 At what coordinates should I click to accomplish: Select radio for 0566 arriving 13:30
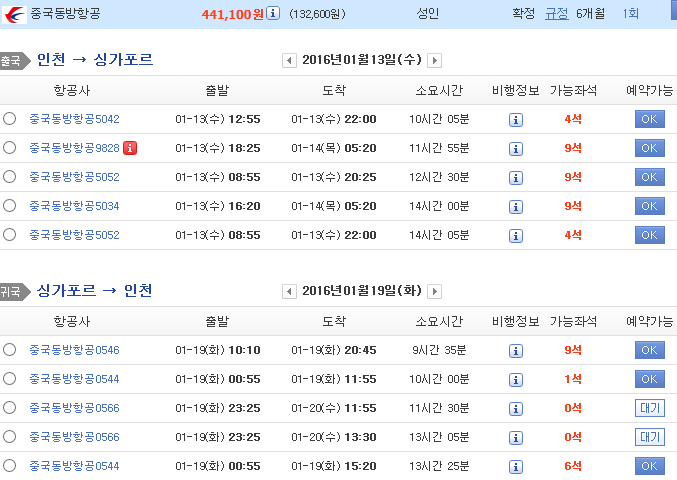(x=9, y=436)
